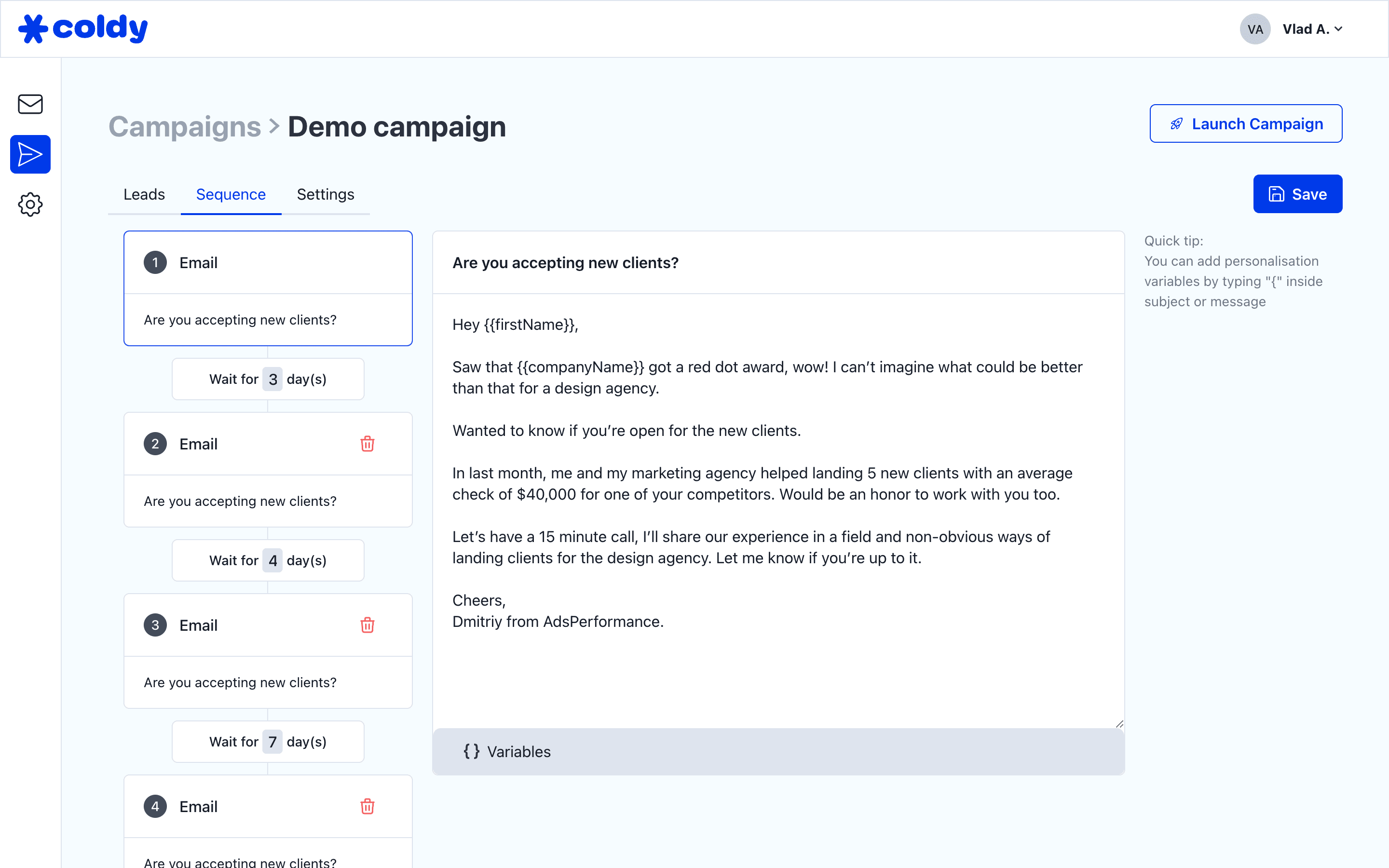Adjust the Wait for 3 day(s) stepper
The height and width of the screenshot is (868, 1389).
click(272, 378)
